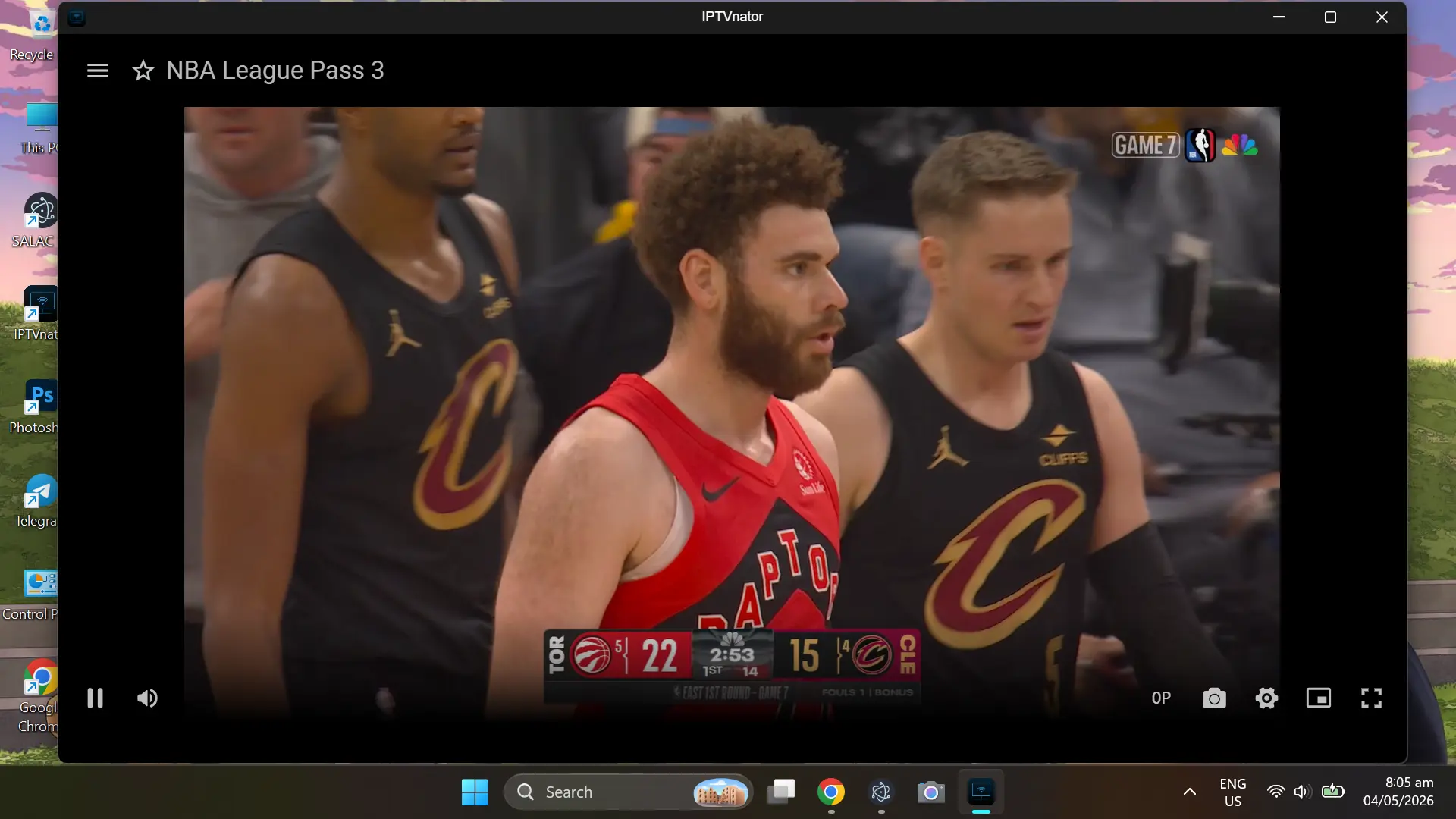Select Google Chrome desktop shortcut
1456x819 pixels.
click(x=38, y=696)
